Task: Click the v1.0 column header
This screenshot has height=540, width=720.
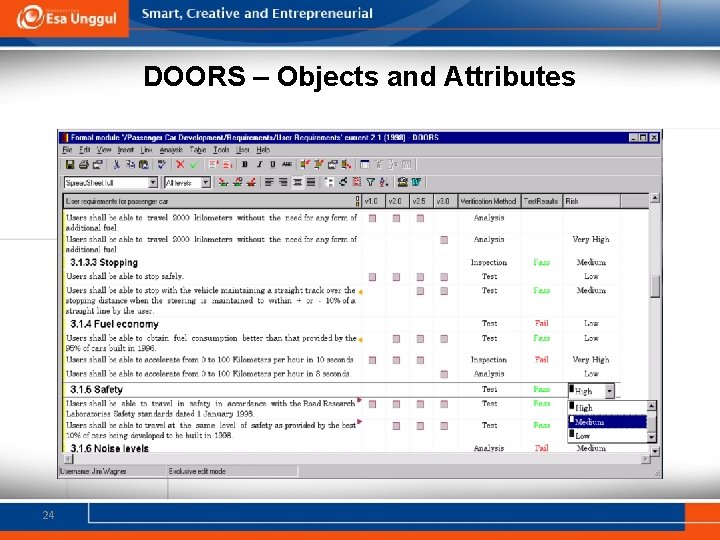Action: (372, 201)
